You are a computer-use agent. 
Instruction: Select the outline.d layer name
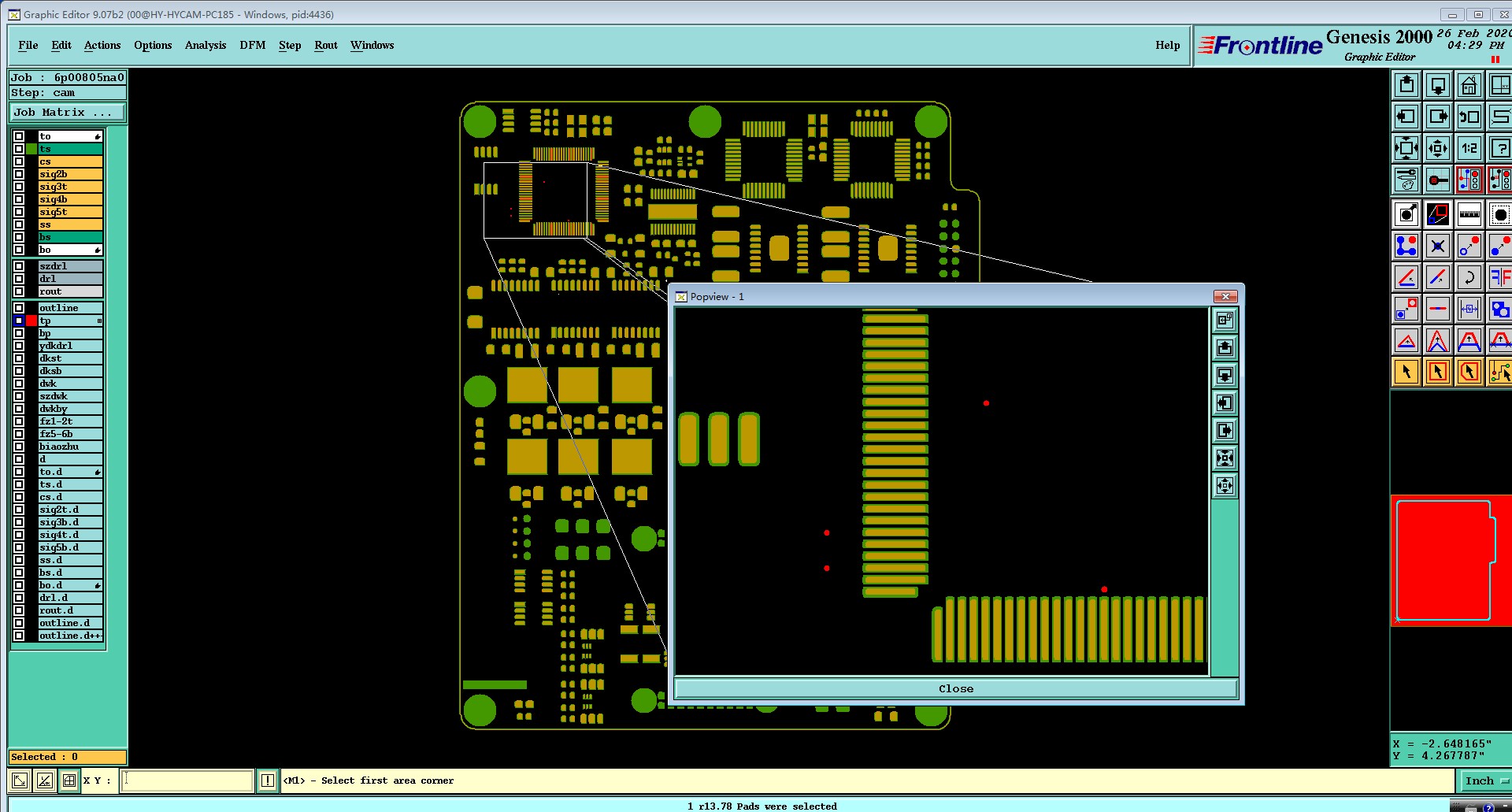coord(71,623)
